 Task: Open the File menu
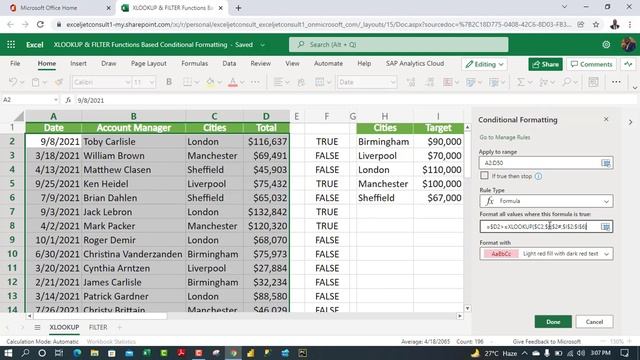click(x=15, y=64)
